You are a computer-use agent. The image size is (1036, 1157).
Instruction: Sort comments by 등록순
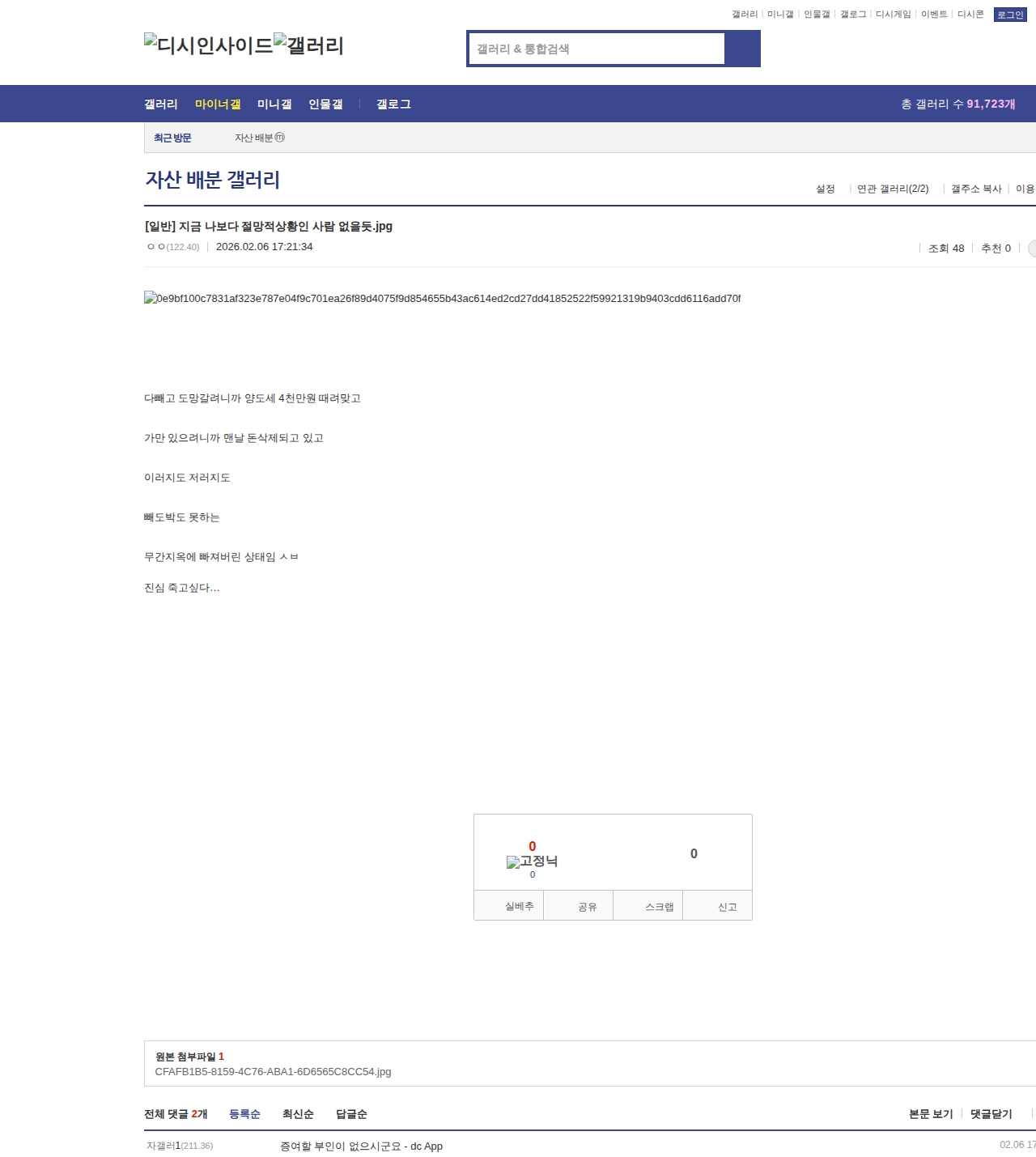244,1114
